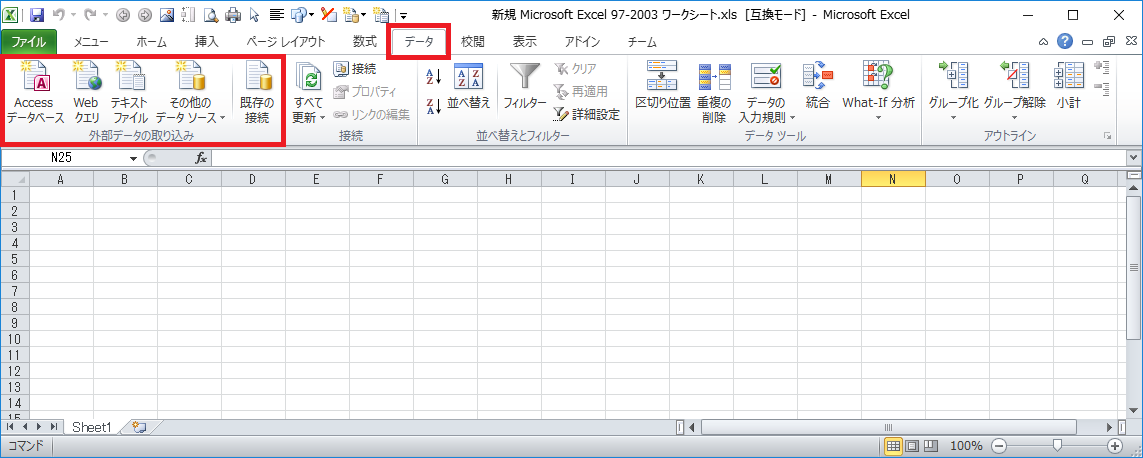Click プロパティ button in 接続 group

(x=364, y=92)
